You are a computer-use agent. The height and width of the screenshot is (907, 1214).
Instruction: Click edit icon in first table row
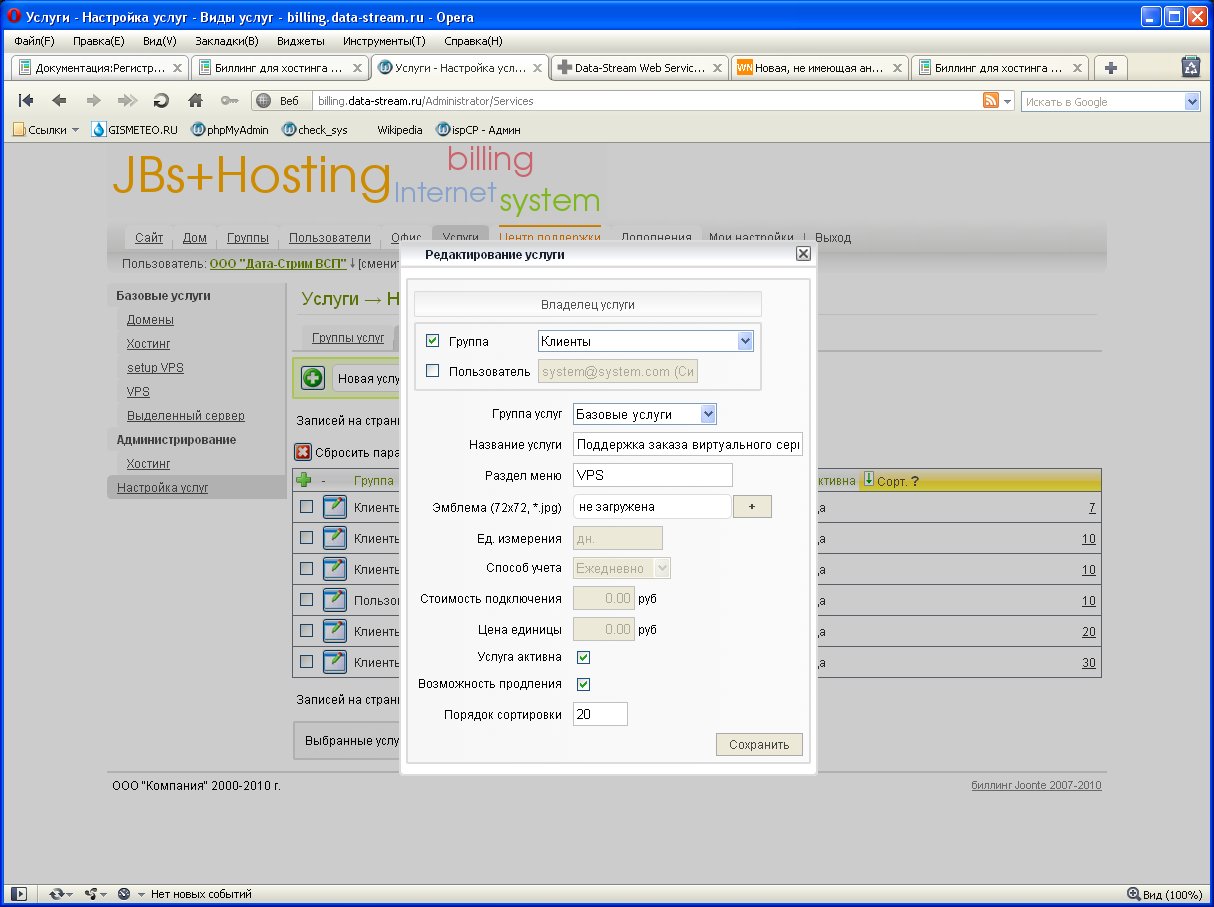tap(334, 508)
